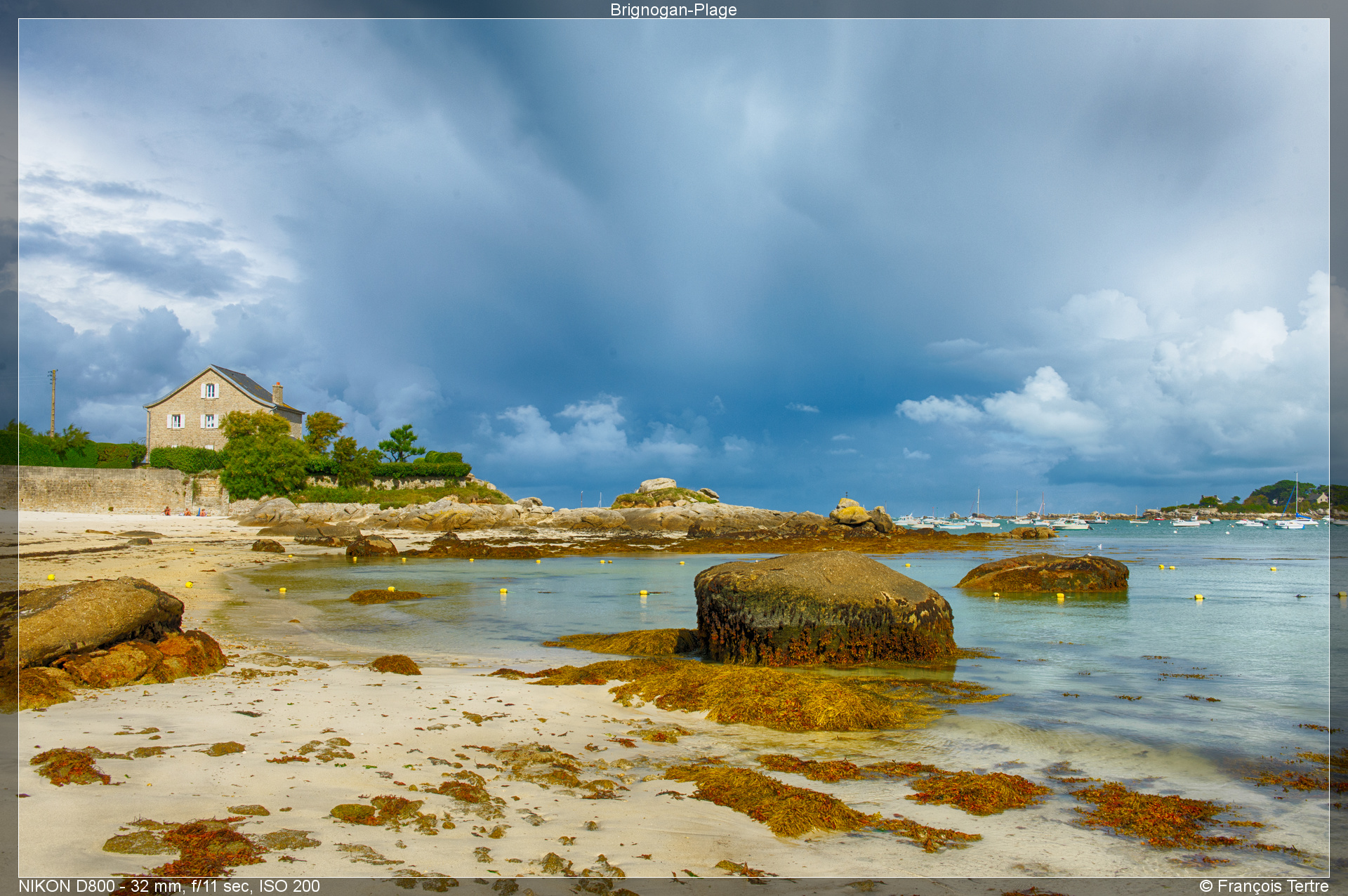Click the beach photo in the viewer
Image resolution: width=1348 pixels, height=896 pixels.
click(674, 448)
